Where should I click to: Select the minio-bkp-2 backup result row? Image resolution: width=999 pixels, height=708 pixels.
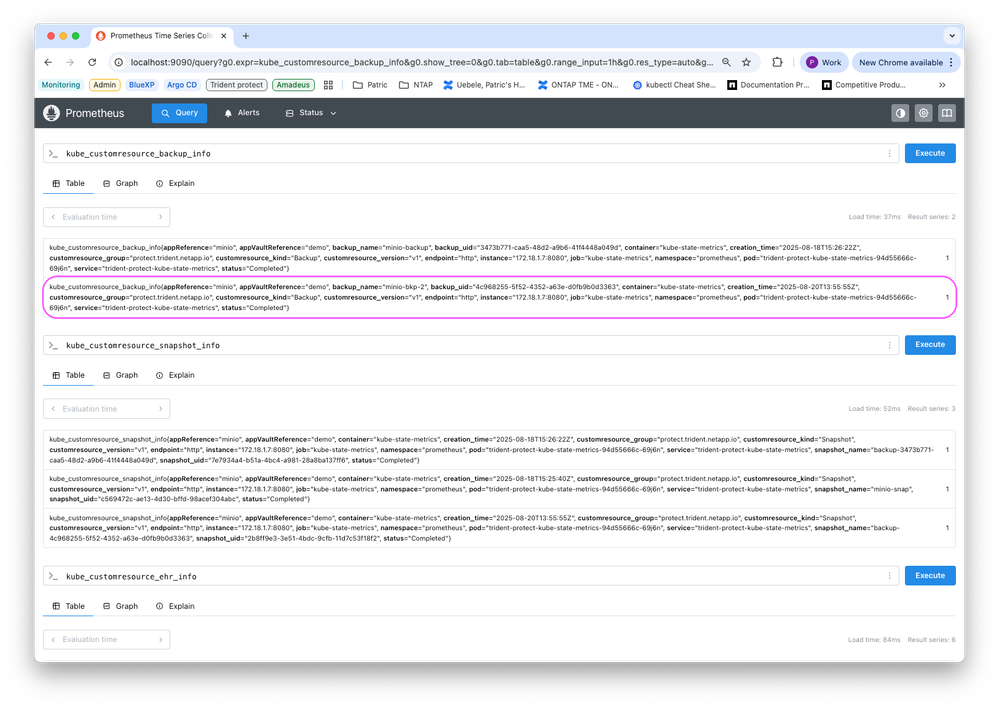500,298
